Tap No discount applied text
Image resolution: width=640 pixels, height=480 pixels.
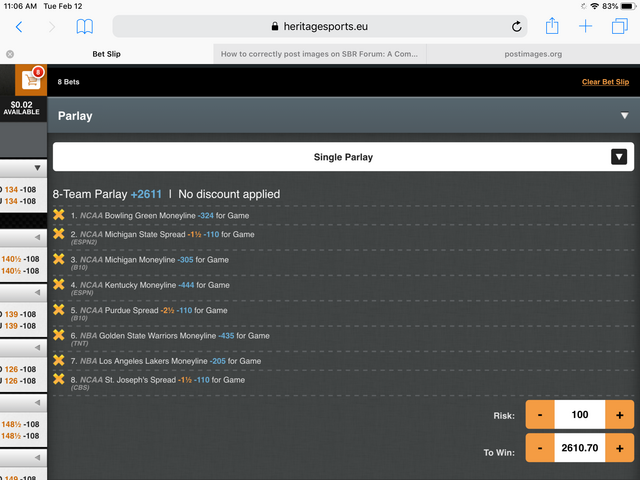(x=229, y=194)
